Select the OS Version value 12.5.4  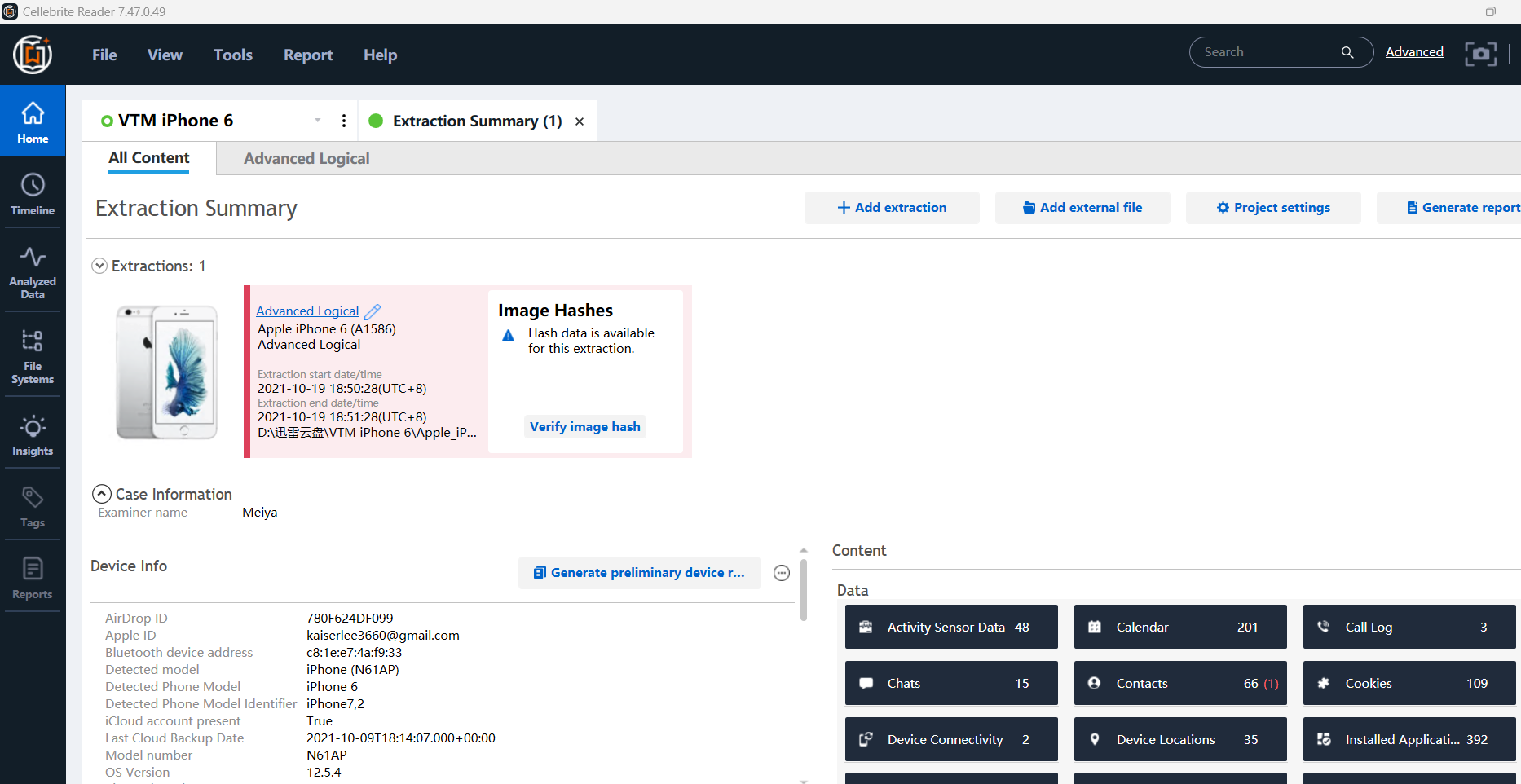tap(324, 772)
